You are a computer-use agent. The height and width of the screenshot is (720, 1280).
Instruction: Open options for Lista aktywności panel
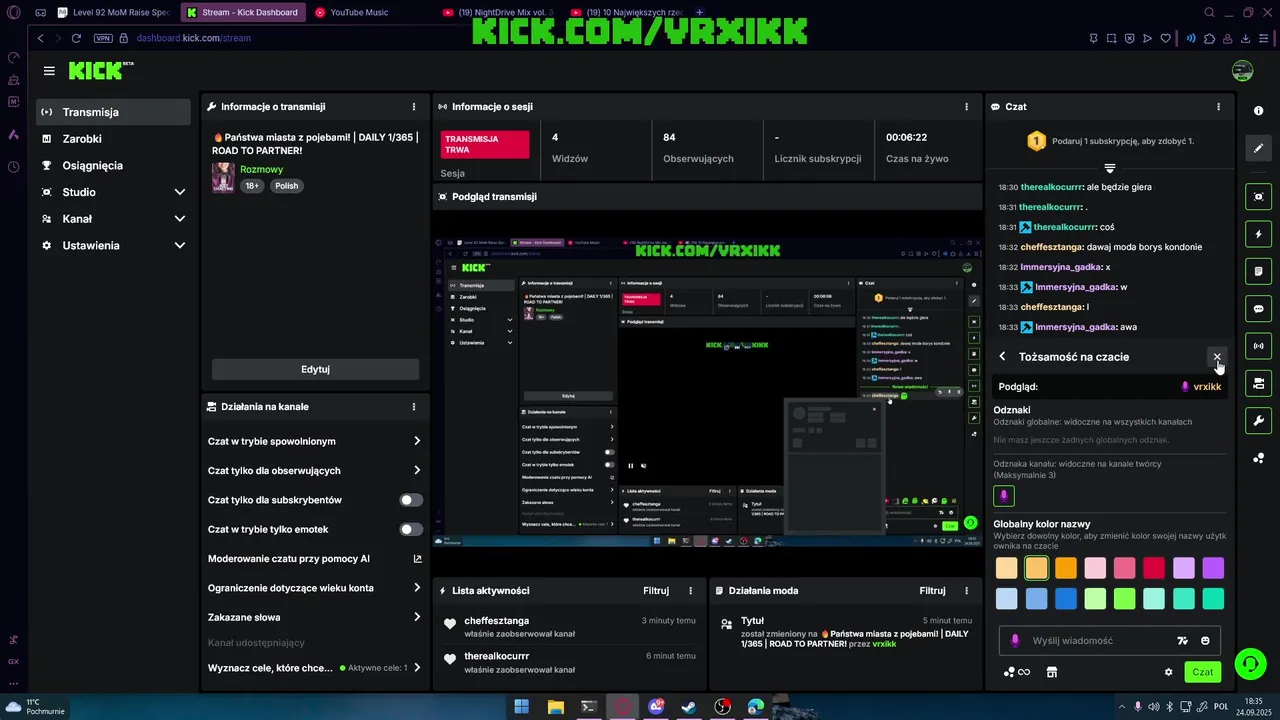point(690,591)
